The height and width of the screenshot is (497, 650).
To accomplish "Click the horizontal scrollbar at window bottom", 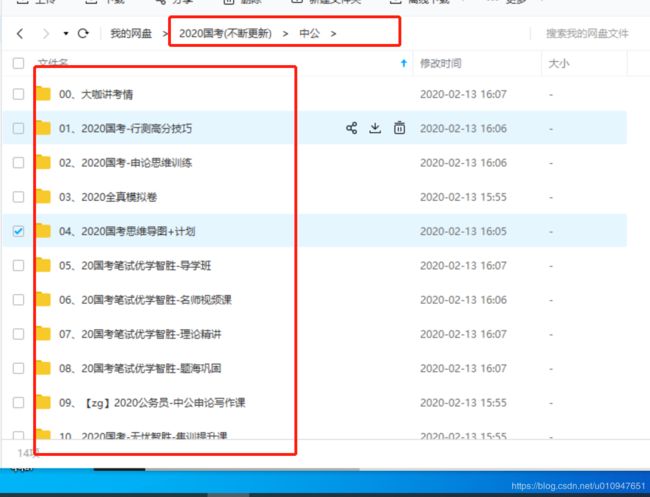I will (227, 469).
